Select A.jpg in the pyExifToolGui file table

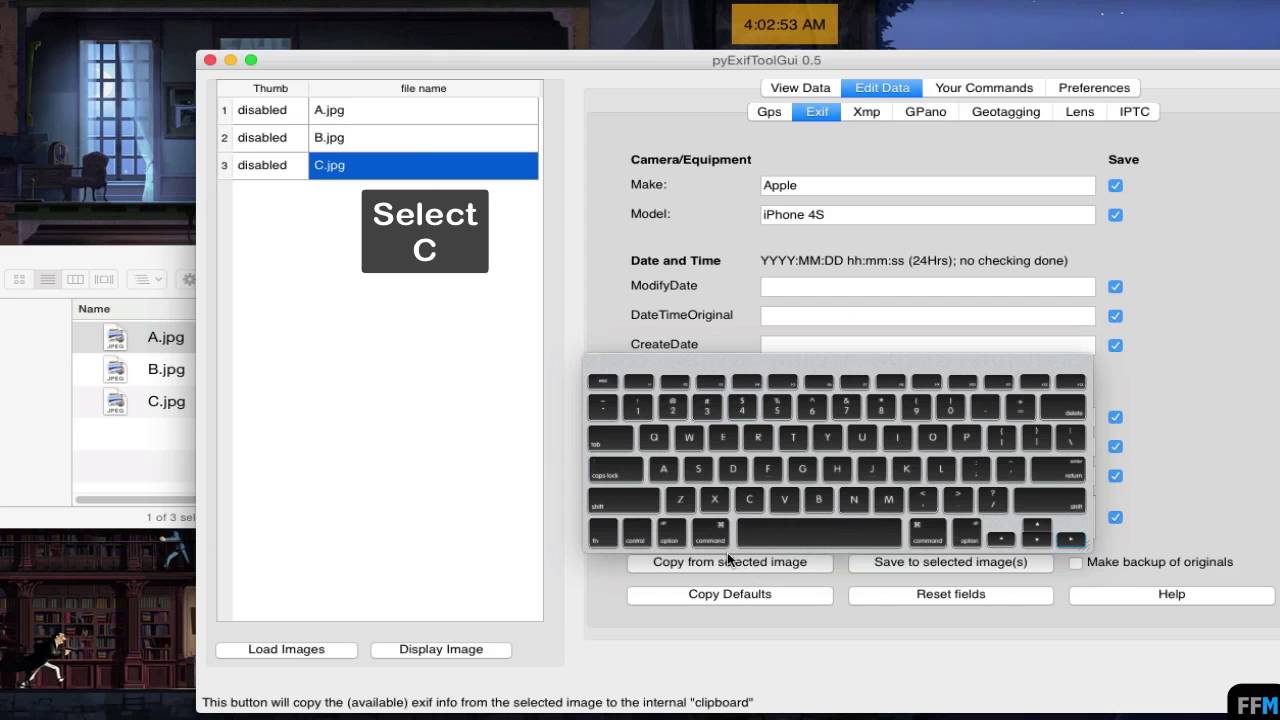pos(424,111)
